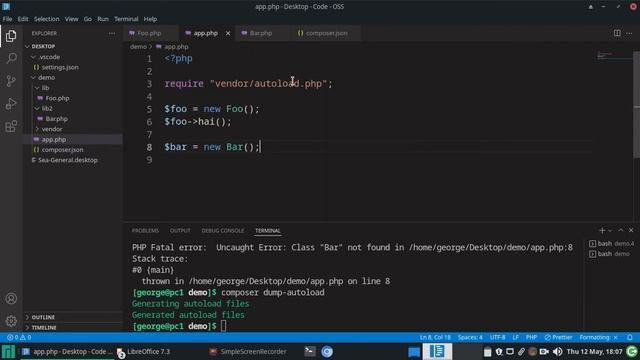Click the Formatting status item
Image resolution: width=640 pixels, height=360 pixels.
click(599, 338)
